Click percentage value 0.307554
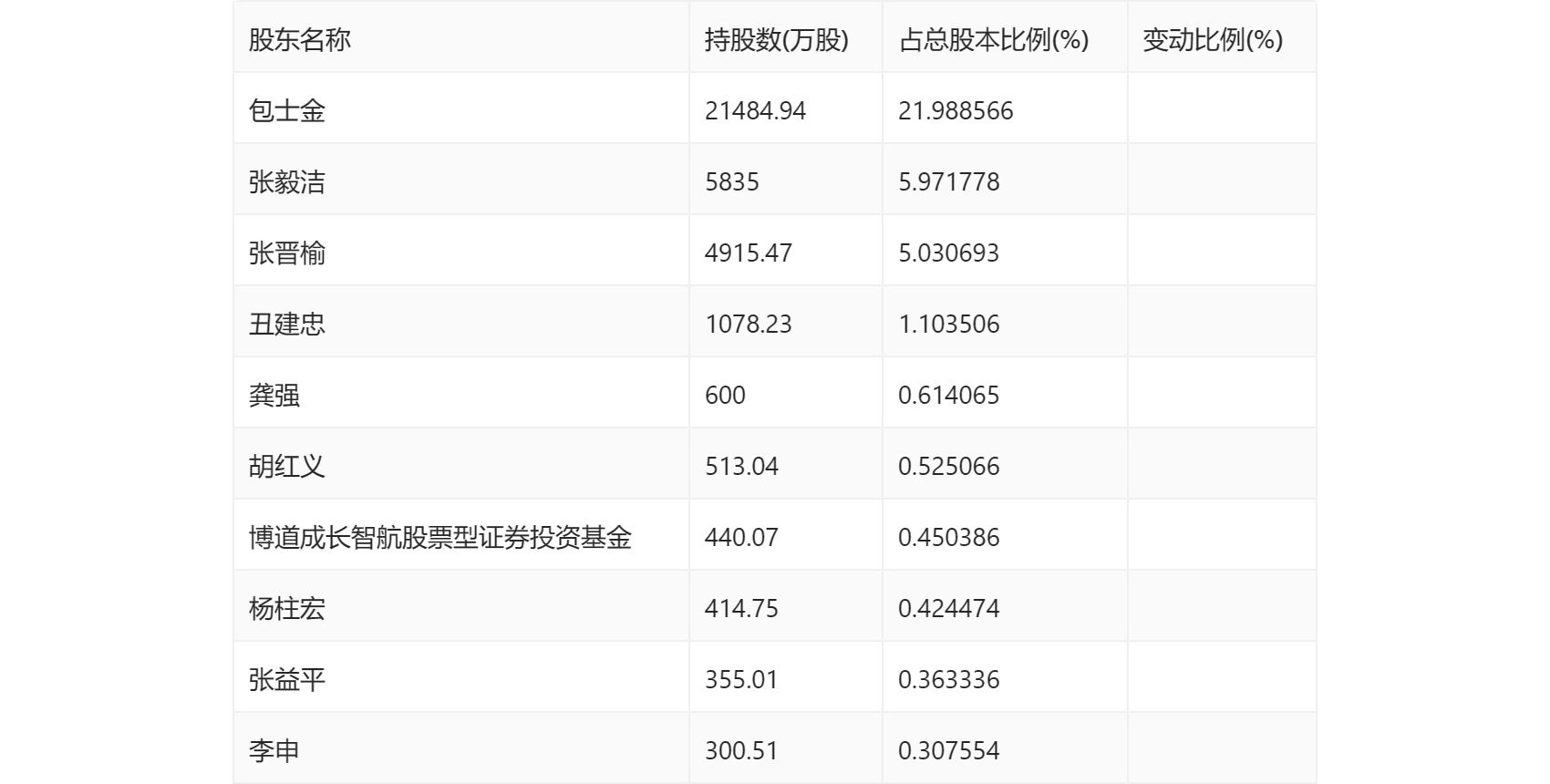The height and width of the screenshot is (784, 1550). tap(949, 750)
